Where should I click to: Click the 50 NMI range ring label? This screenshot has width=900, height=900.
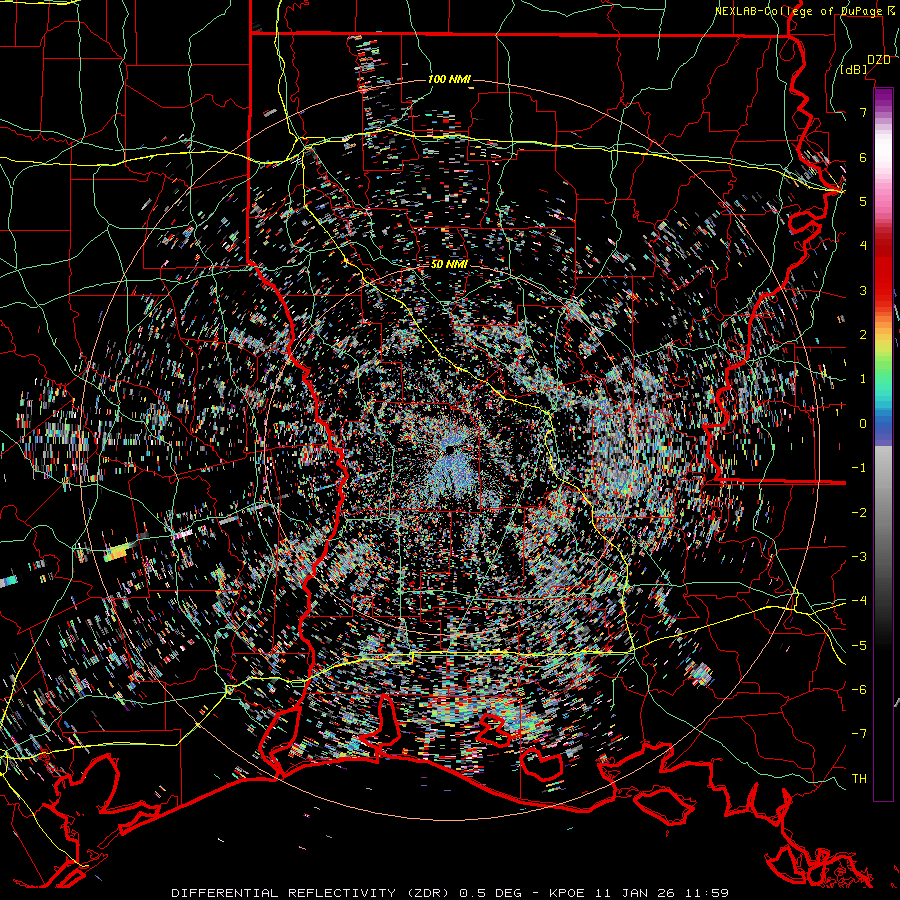[x=449, y=265]
